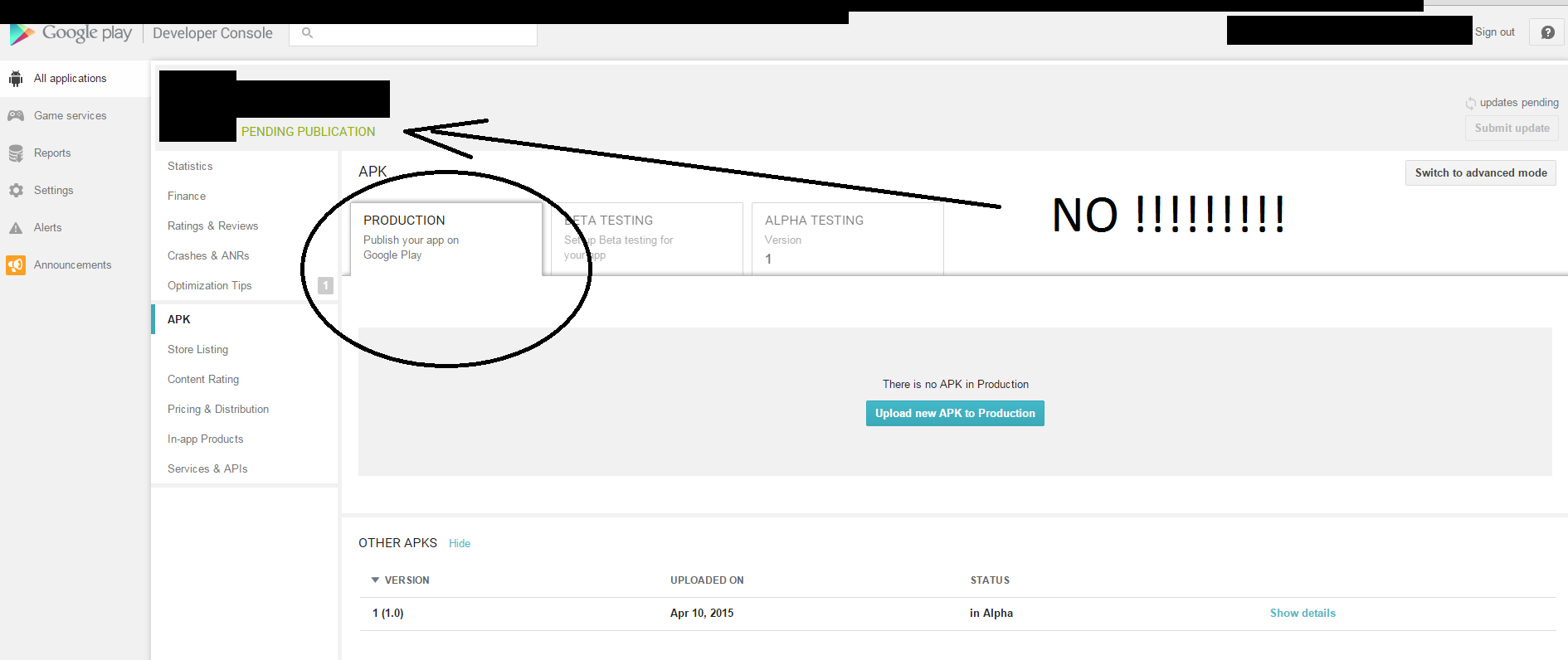
Task: Click the Alerts warning triangle icon
Action: pos(16,228)
